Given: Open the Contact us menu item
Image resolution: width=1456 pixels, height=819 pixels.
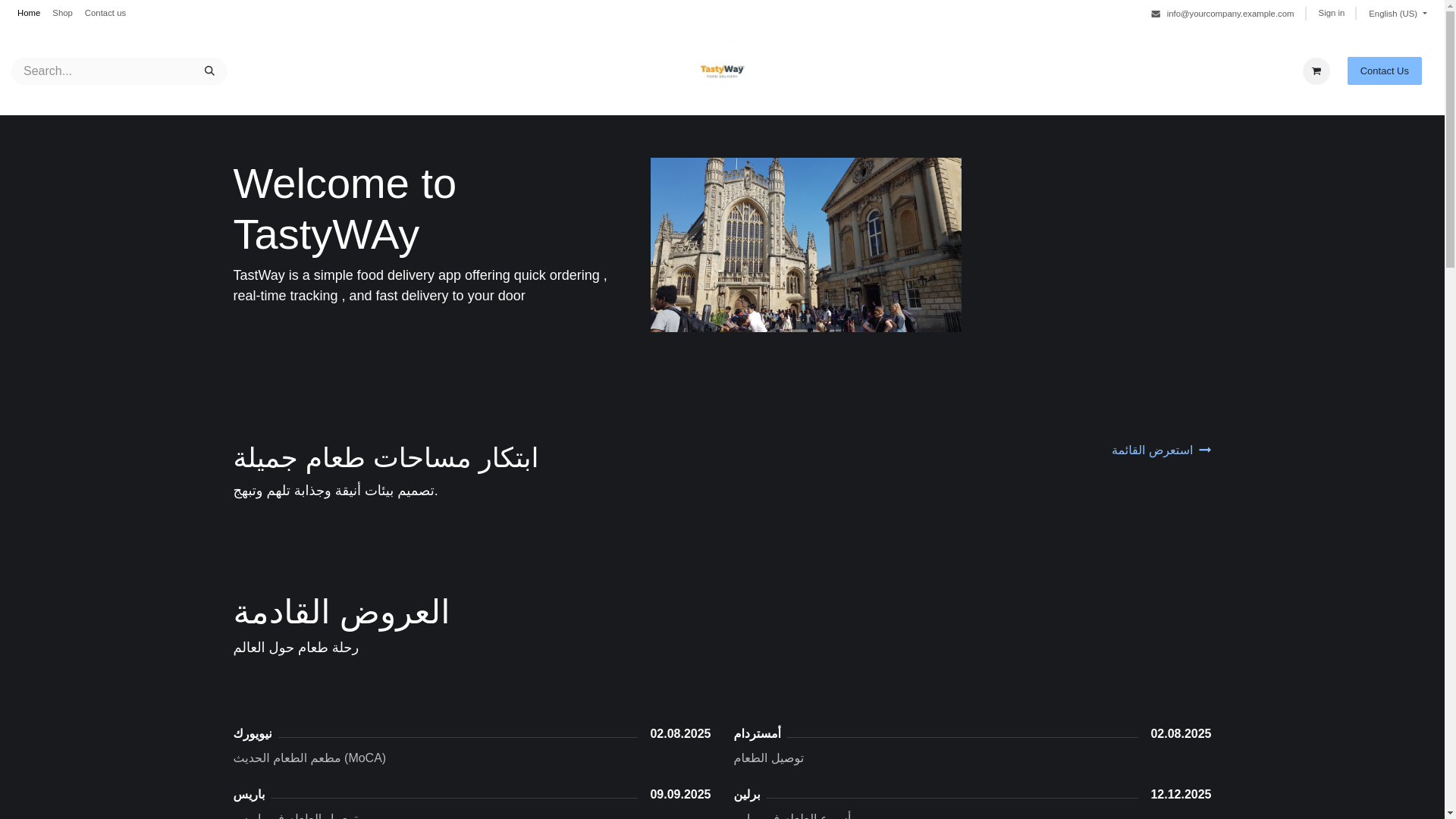Looking at the screenshot, I should click(x=105, y=13).
